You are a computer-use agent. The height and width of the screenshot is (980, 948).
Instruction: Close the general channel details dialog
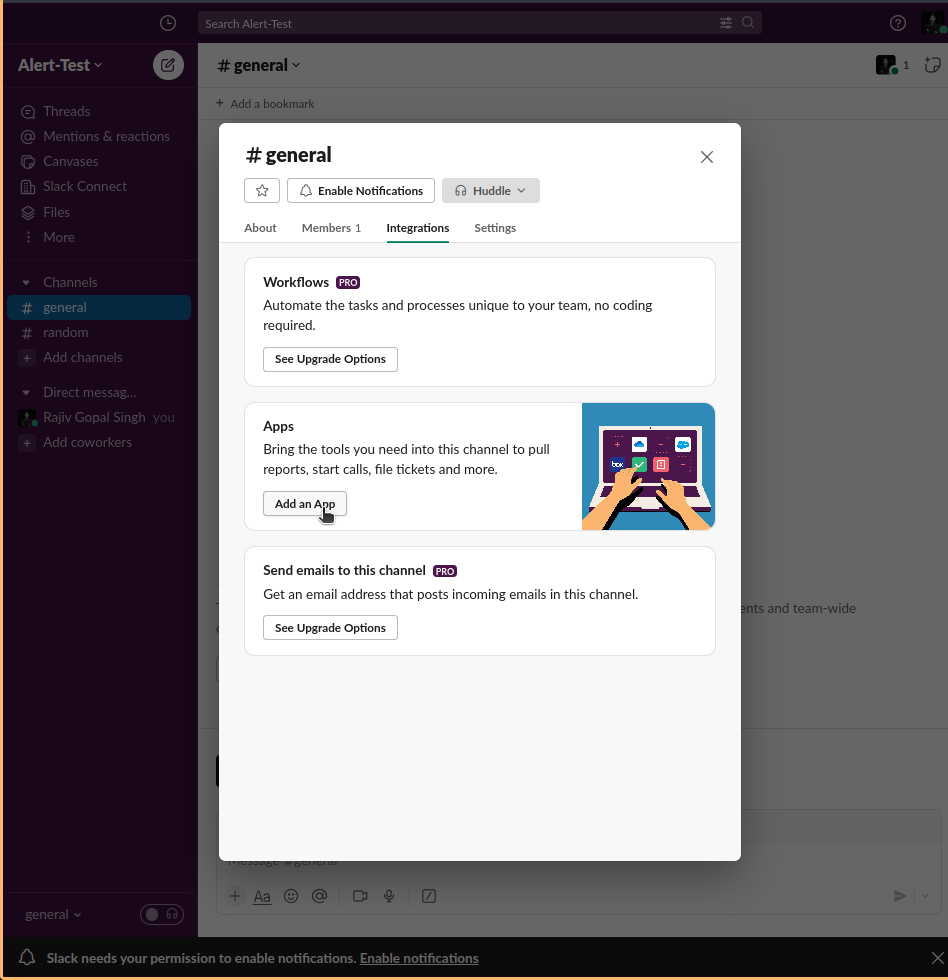pos(707,157)
